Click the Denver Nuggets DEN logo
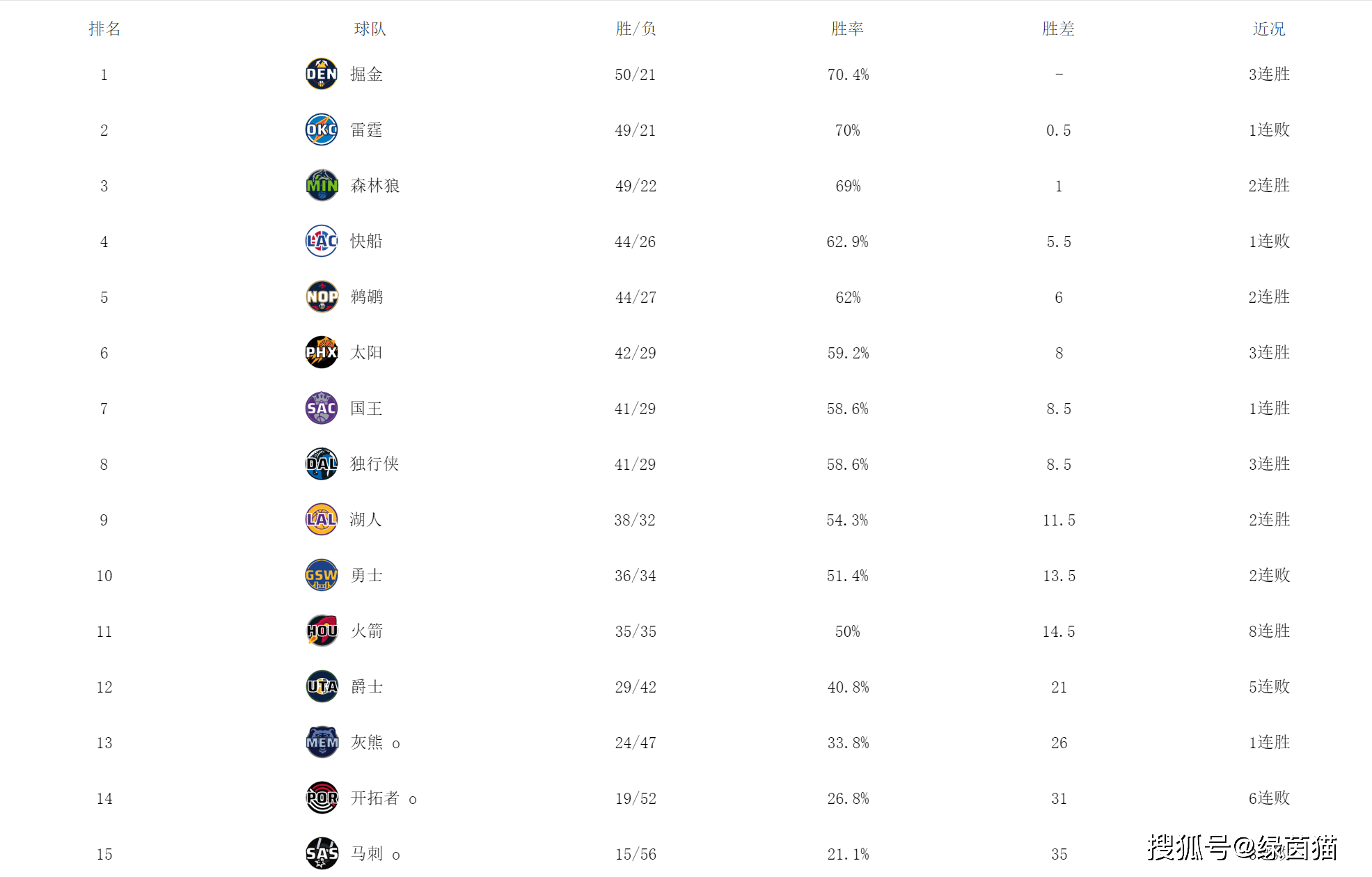 pos(322,74)
